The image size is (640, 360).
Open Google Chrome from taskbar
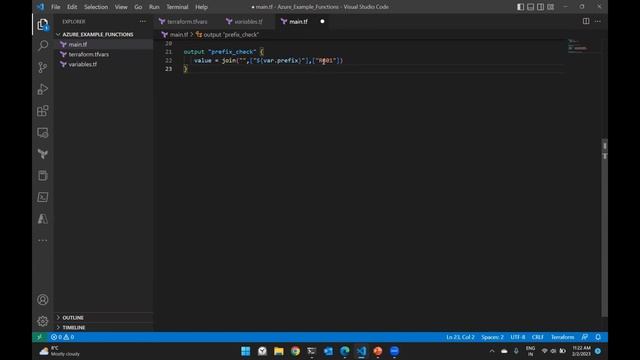click(x=295, y=351)
